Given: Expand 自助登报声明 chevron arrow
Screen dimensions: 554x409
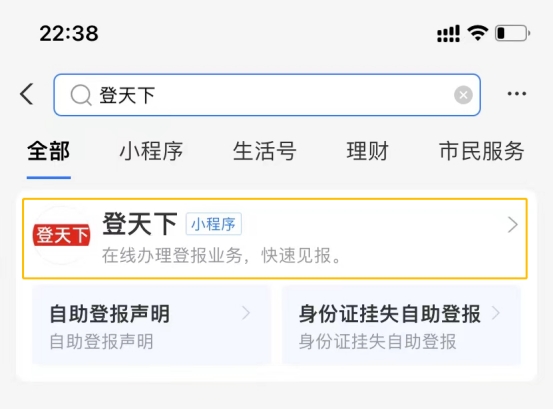Looking at the screenshot, I should coord(246,313).
